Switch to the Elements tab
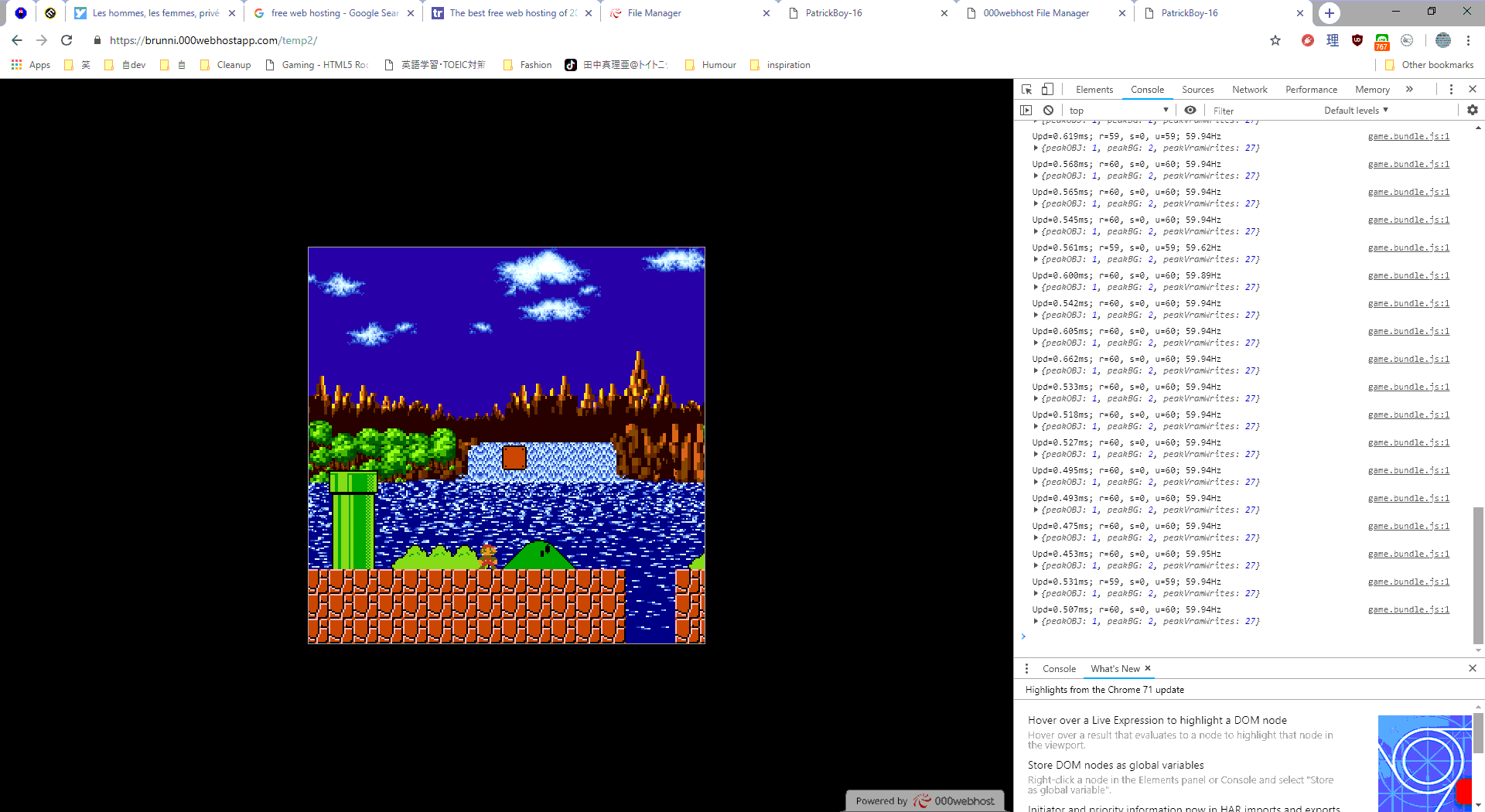 tap(1094, 90)
